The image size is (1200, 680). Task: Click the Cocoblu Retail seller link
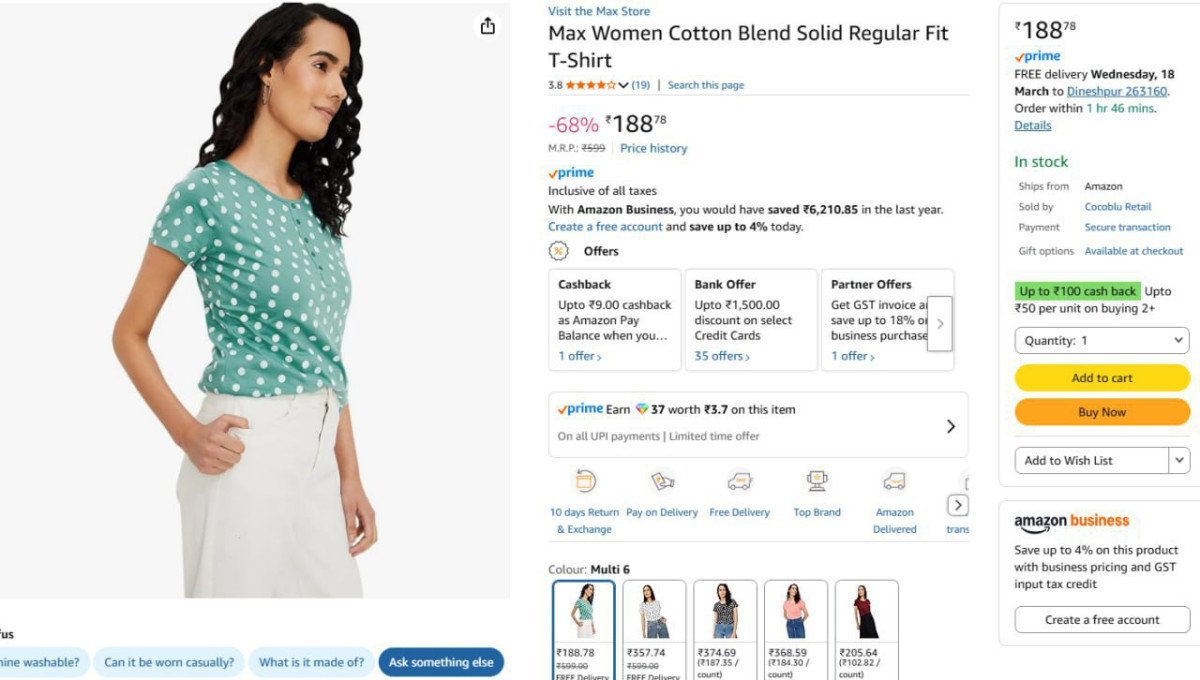pos(1117,206)
